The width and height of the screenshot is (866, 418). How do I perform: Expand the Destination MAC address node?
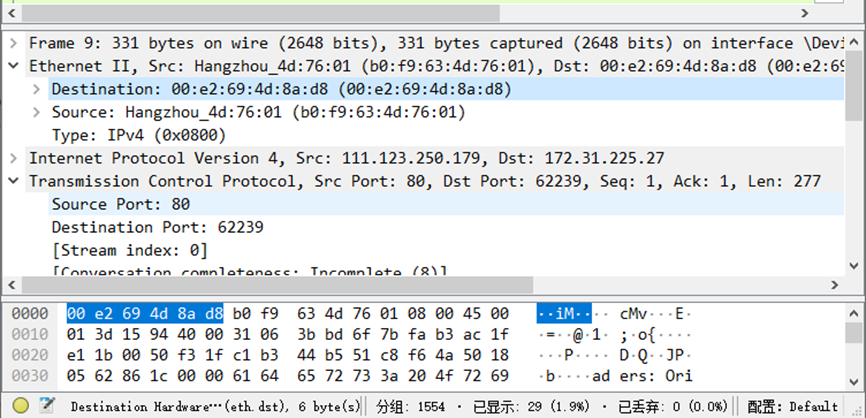tap(36, 89)
